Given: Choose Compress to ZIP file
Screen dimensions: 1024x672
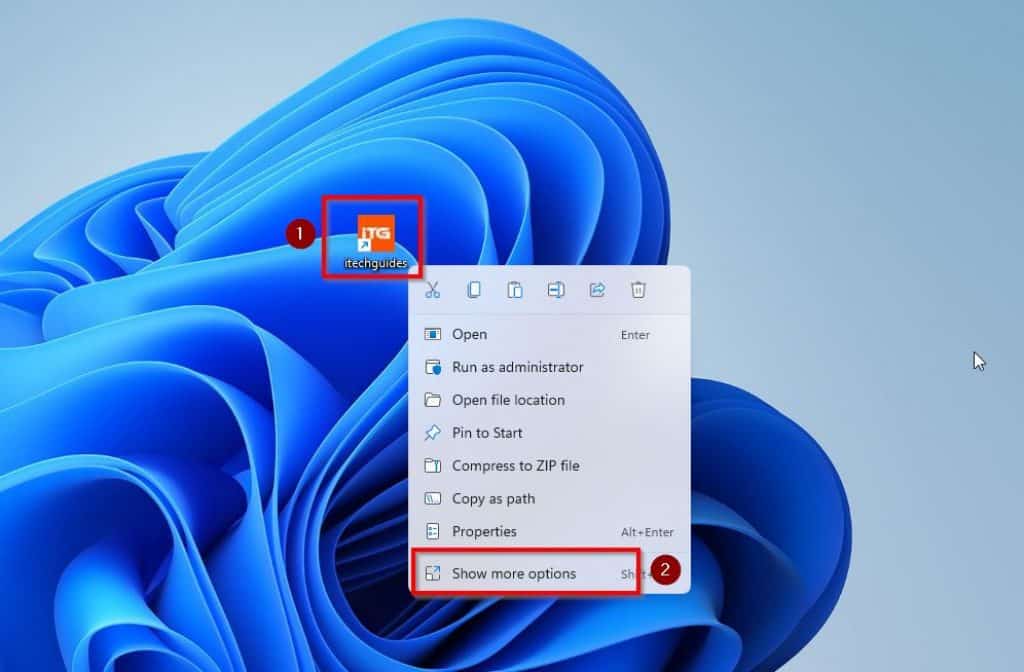Looking at the screenshot, I should [x=549, y=466].
